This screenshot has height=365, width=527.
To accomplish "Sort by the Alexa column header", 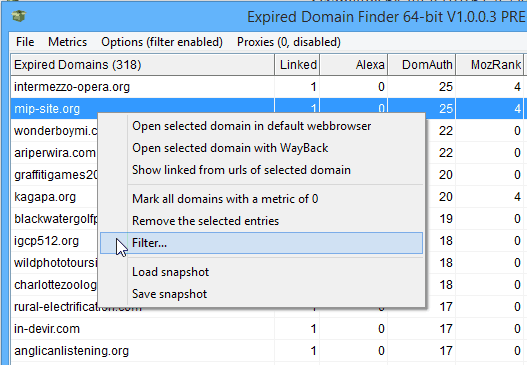I will point(354,65).
